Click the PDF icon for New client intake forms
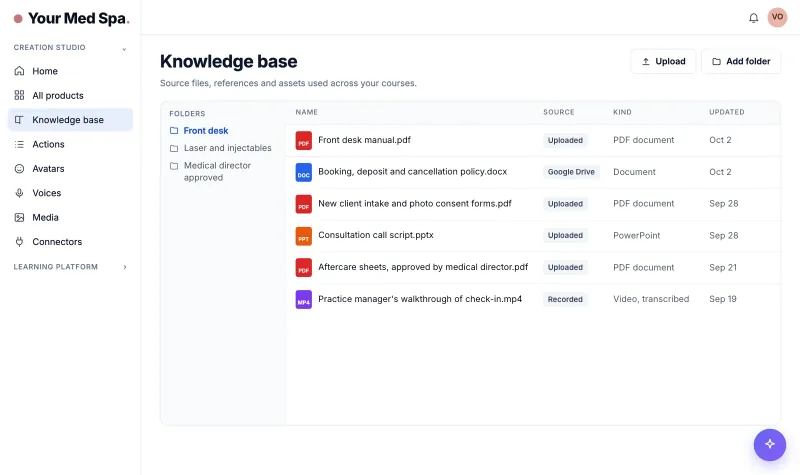This screenshot has height=475, width=800. tap(304, 204)
